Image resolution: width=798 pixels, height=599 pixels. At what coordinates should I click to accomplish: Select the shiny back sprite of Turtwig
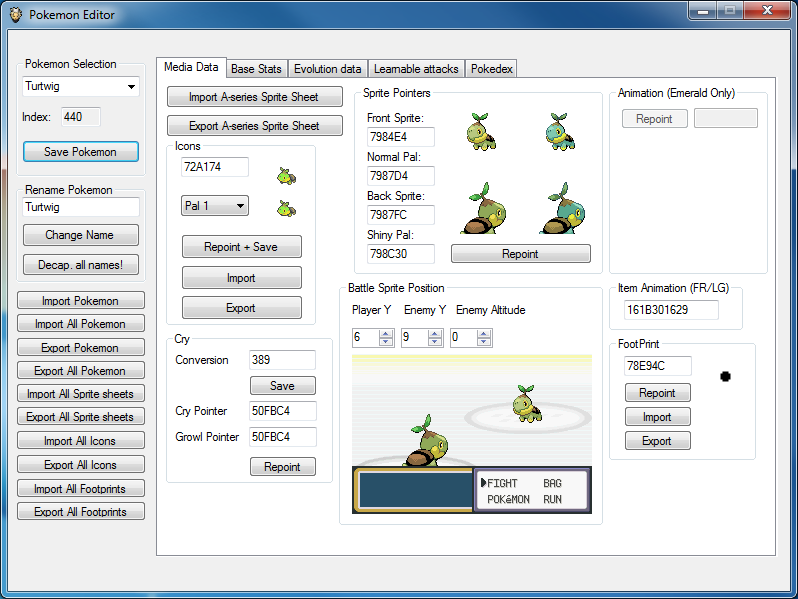[562, 208]
